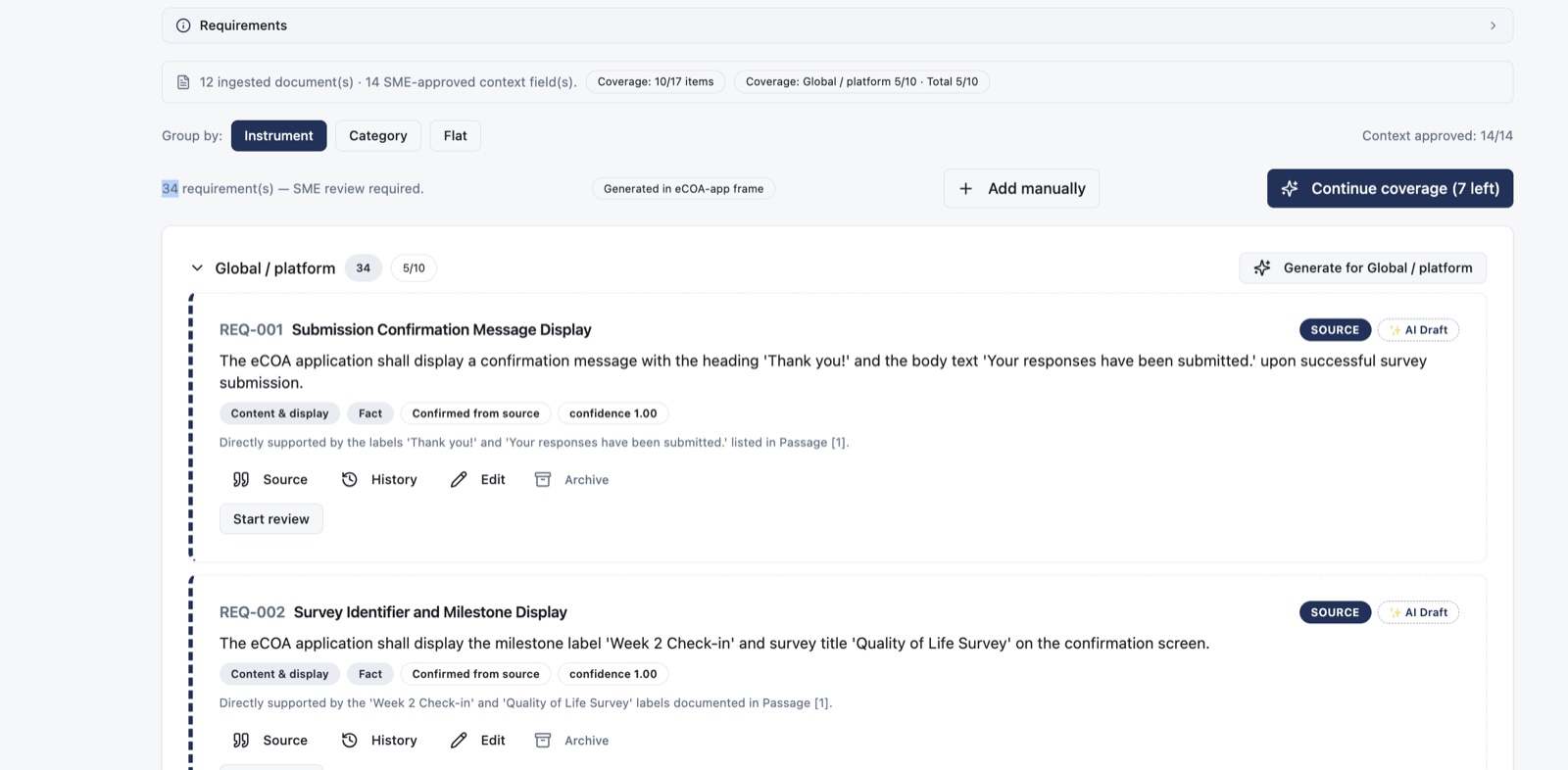Click 'confidence 1.00' tag on REQ-001
Image resolution: width=1568 pixels, height=770 pixels.
pos(613,413)
